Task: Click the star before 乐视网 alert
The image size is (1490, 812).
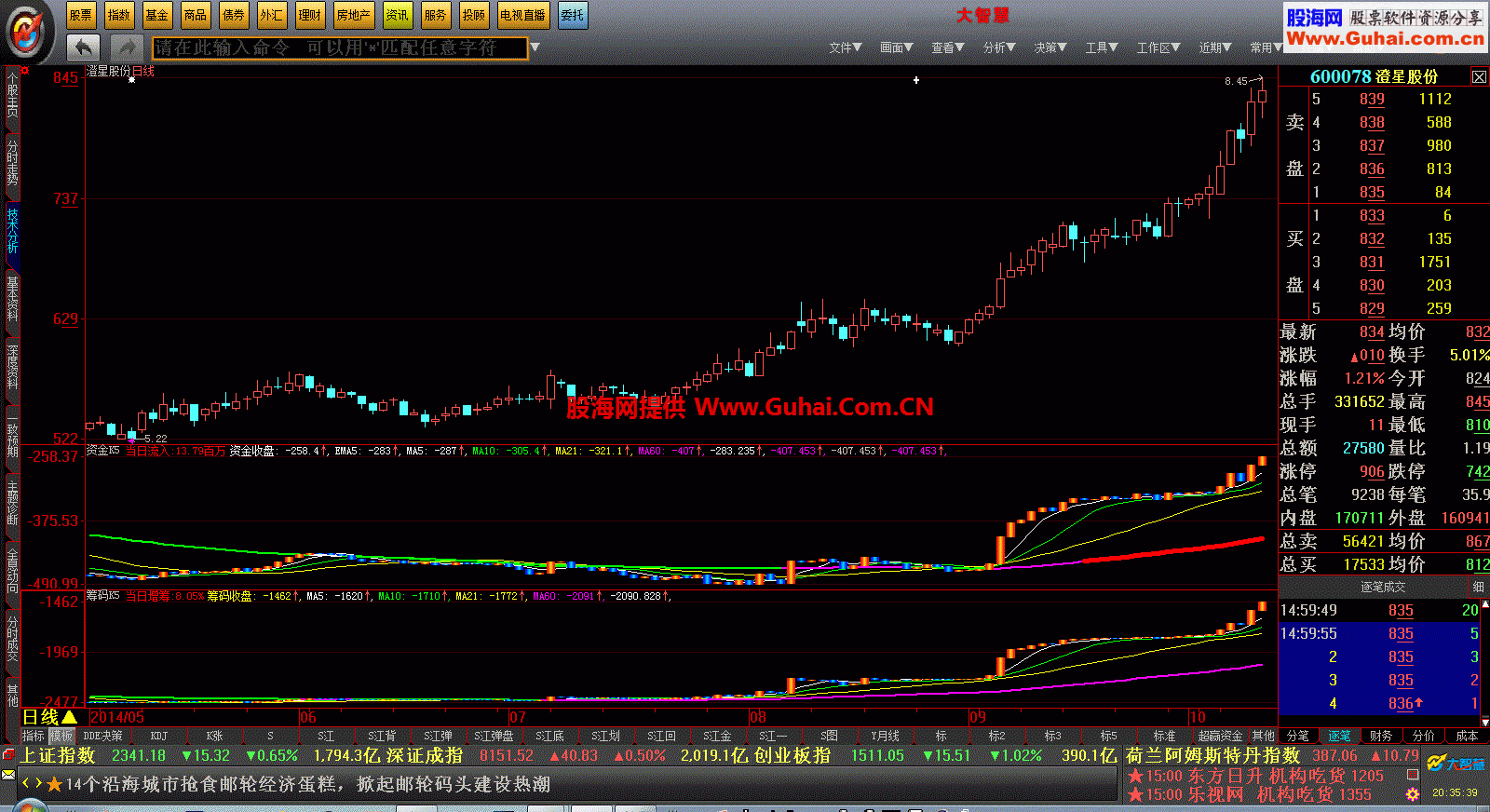Action: pos(1135,794)
